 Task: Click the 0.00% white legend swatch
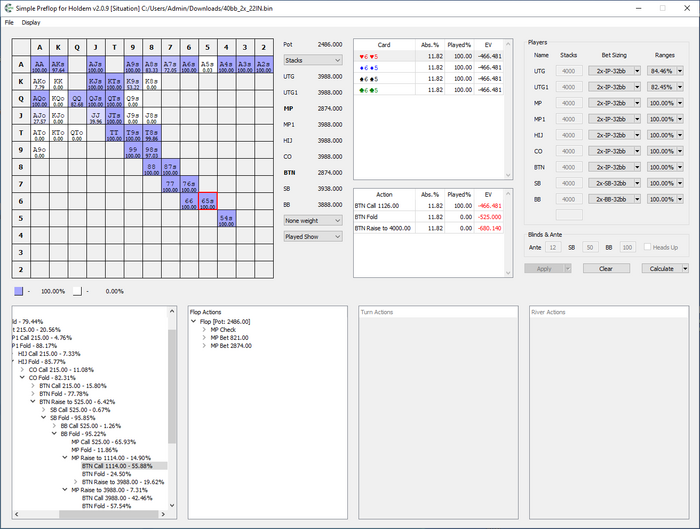tap(78, 291)
